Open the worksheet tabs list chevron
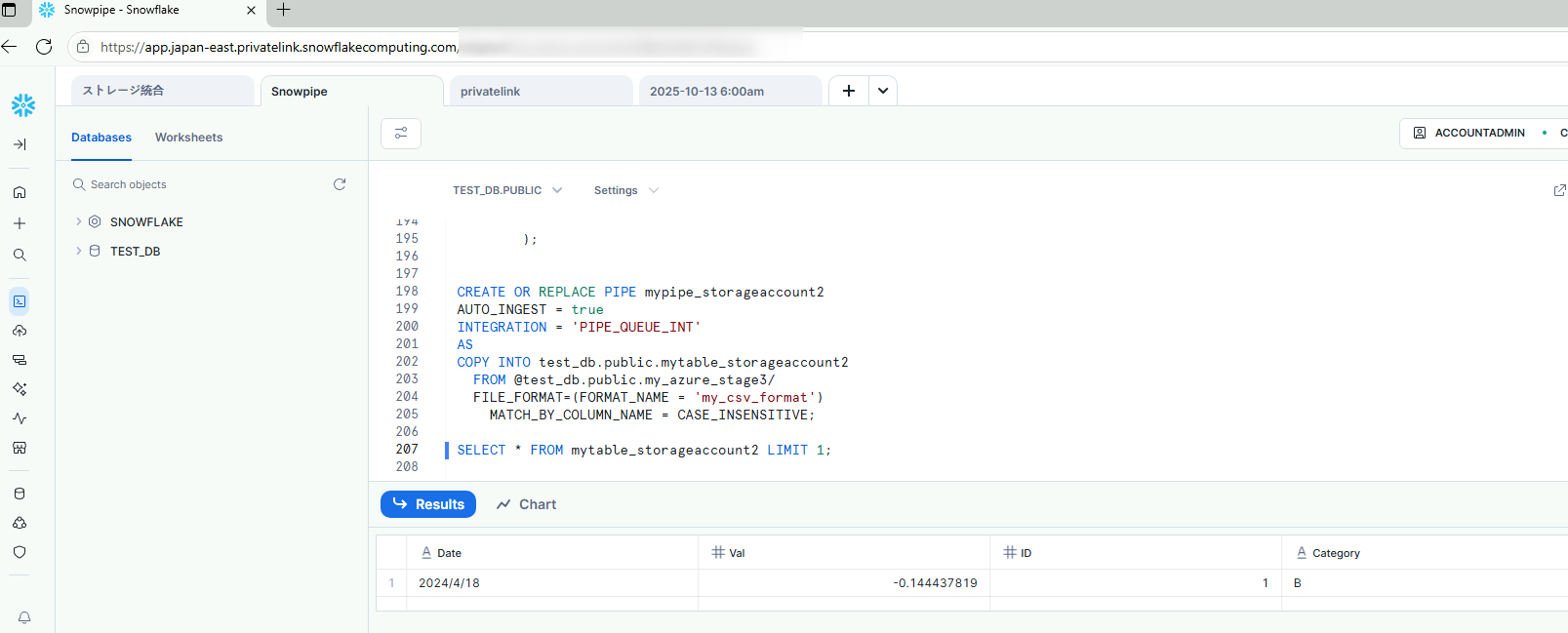 pos(883,91)
